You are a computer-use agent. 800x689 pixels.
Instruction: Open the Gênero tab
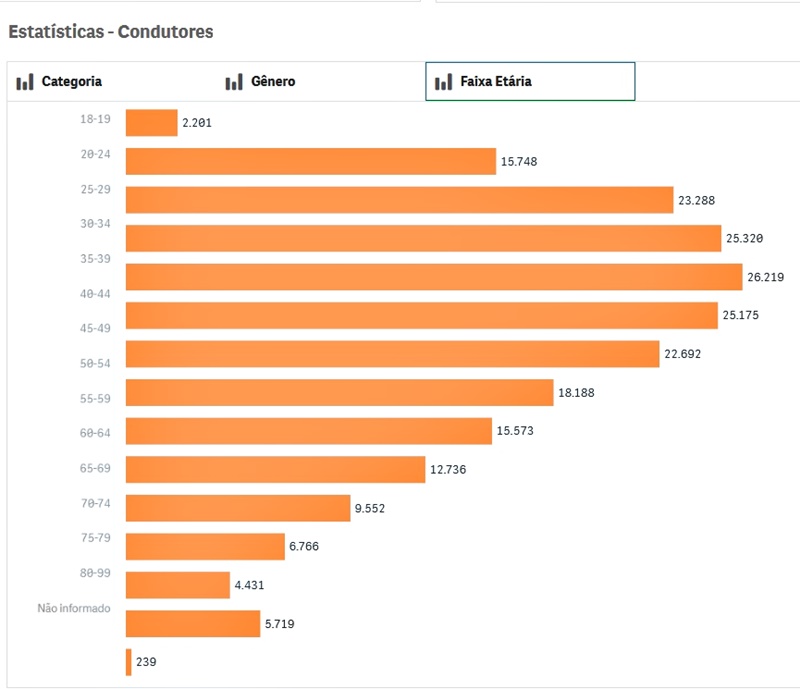click(273, 82)
